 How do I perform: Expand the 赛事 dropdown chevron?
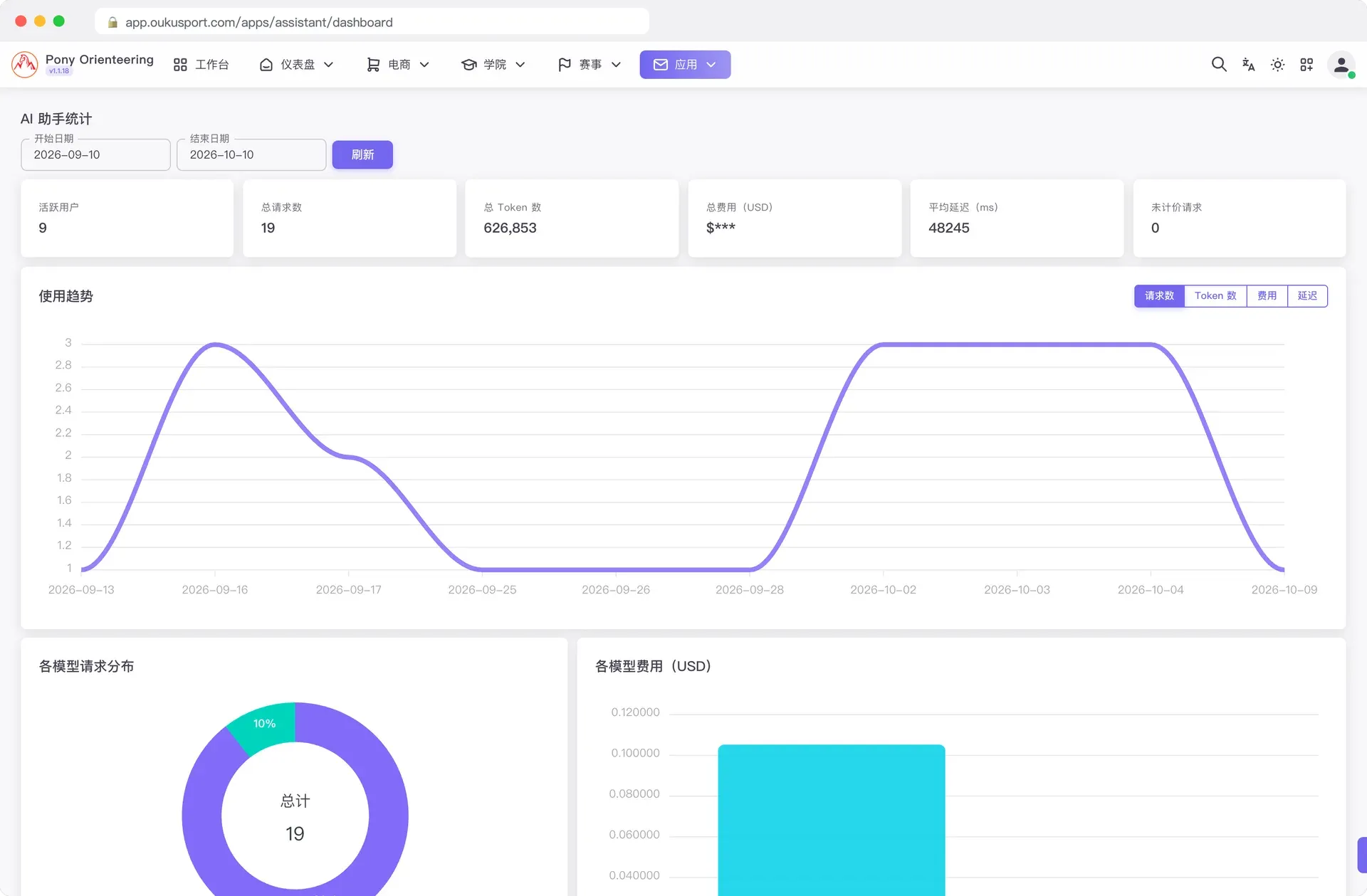(x=617, y=65)
